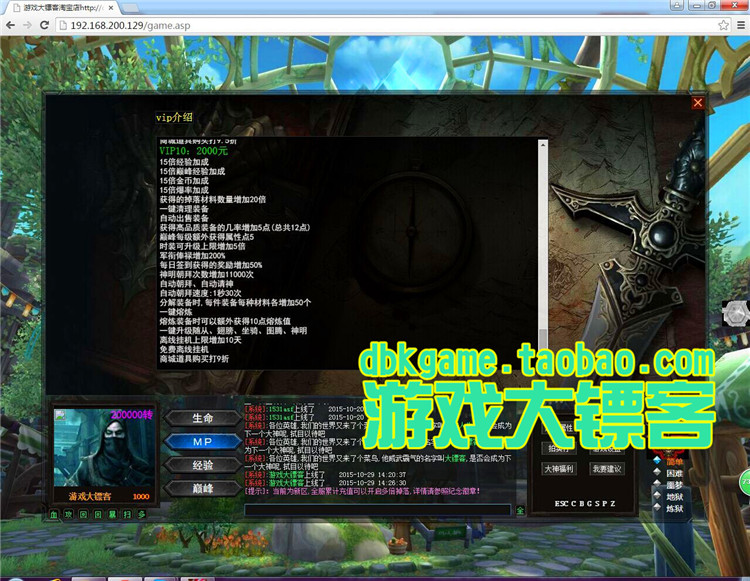Click the pink [提示] chat message
Image resolution: width=750 pixels, height=581 pixels.
(362, 491)
